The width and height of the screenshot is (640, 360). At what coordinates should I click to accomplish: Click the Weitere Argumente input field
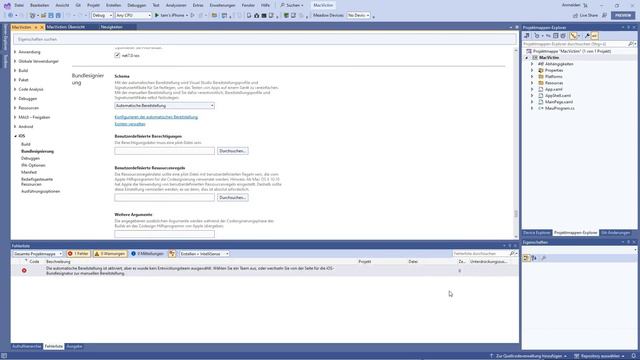[x=164, y=234]
